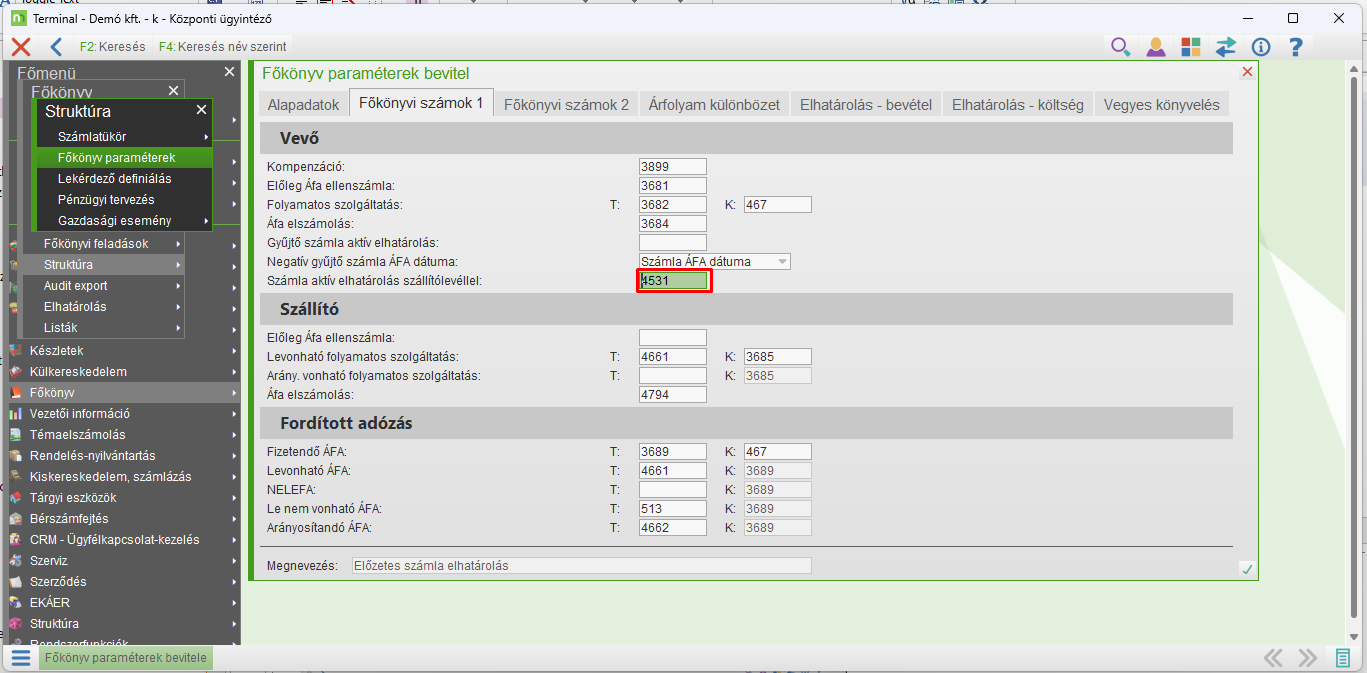Click Főkönyv paraméterek bevitele status bar button

tap(125, 658)
